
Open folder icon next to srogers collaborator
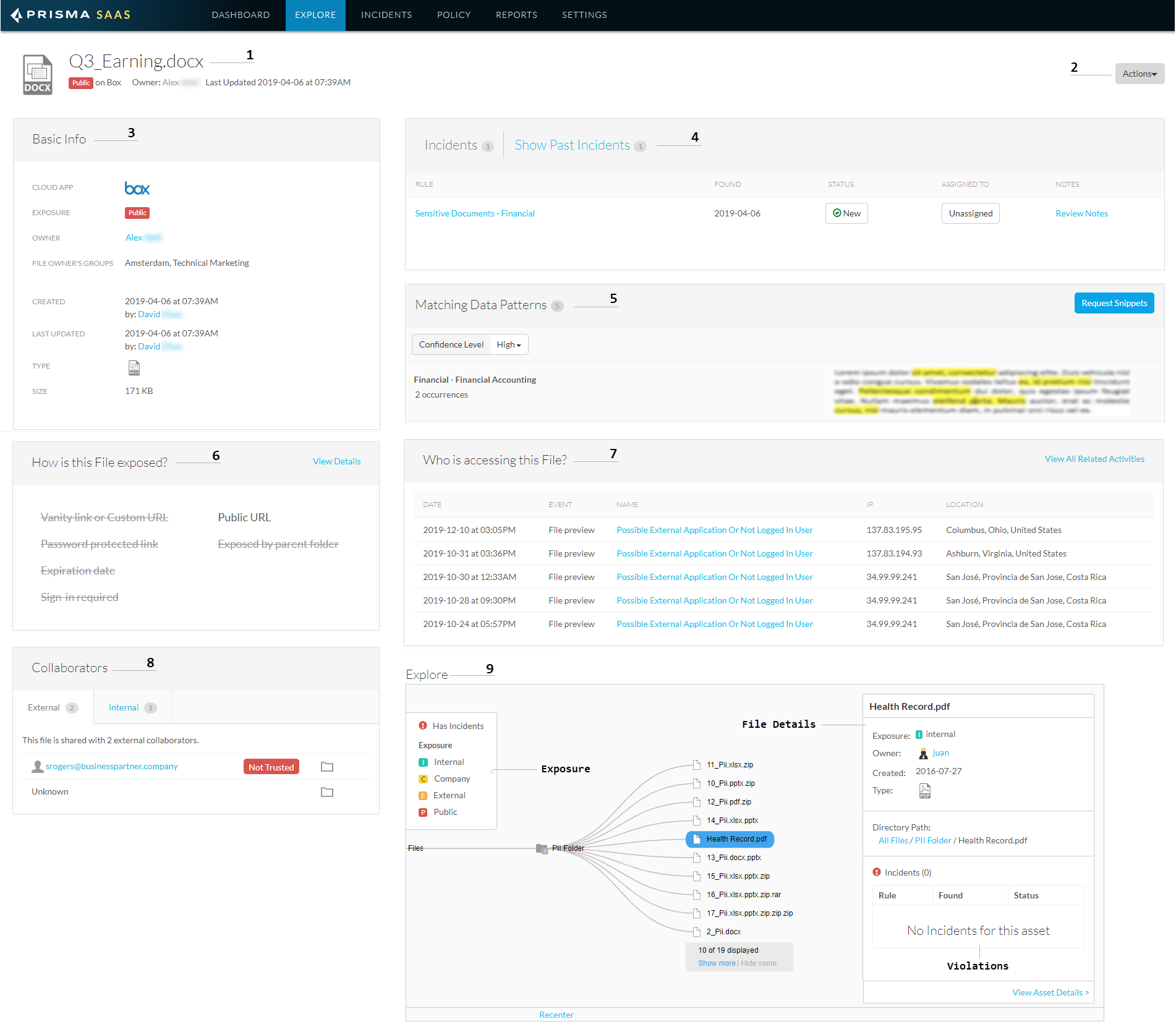pos(327,767)
